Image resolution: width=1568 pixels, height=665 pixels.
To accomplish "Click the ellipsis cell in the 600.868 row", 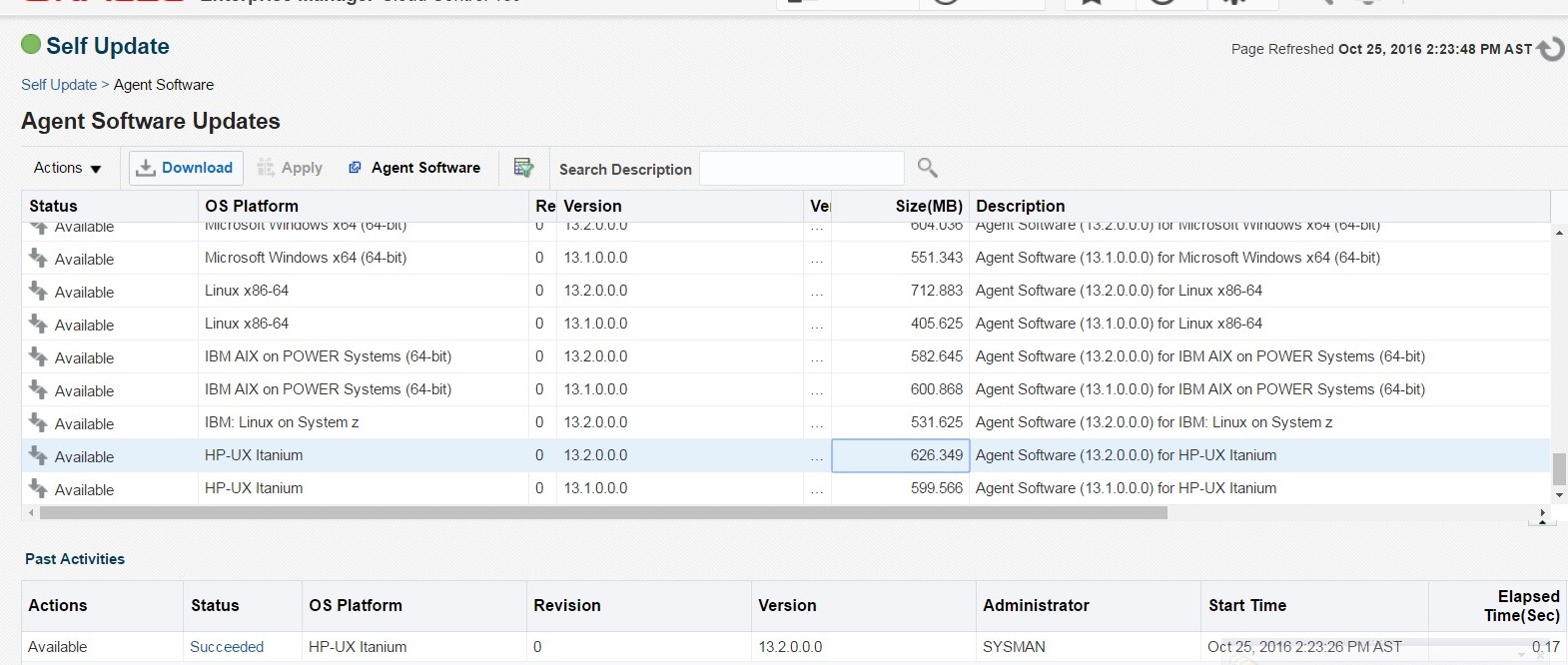I will (817, 389).
